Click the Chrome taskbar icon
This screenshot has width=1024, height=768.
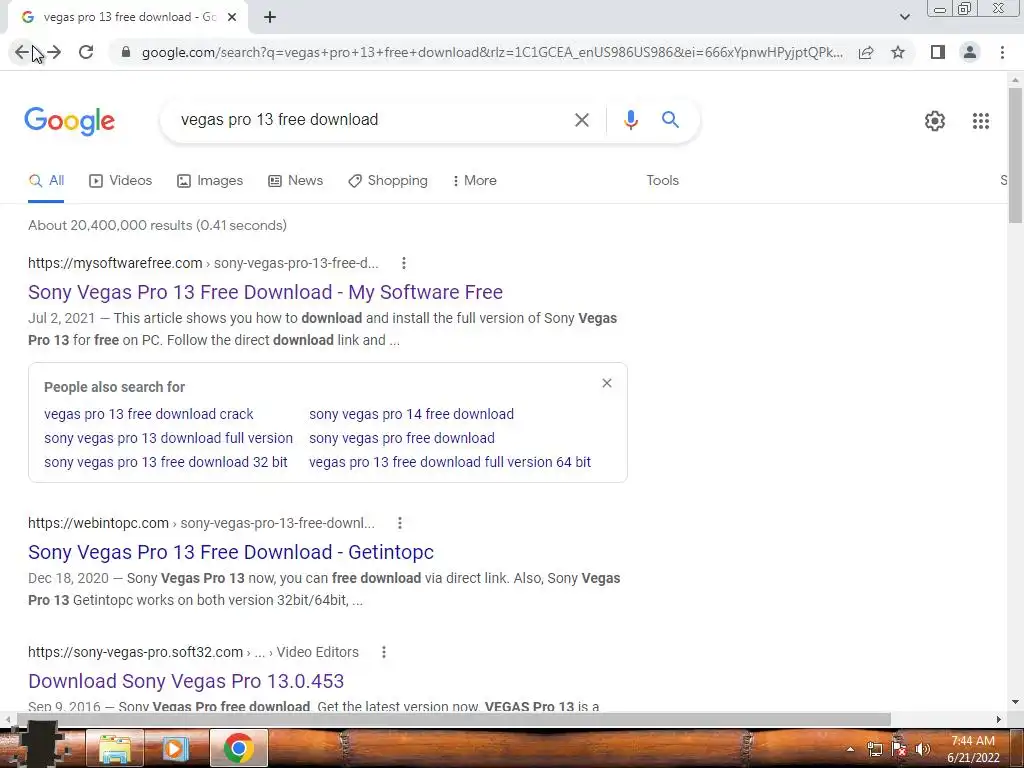pos(238,748)
